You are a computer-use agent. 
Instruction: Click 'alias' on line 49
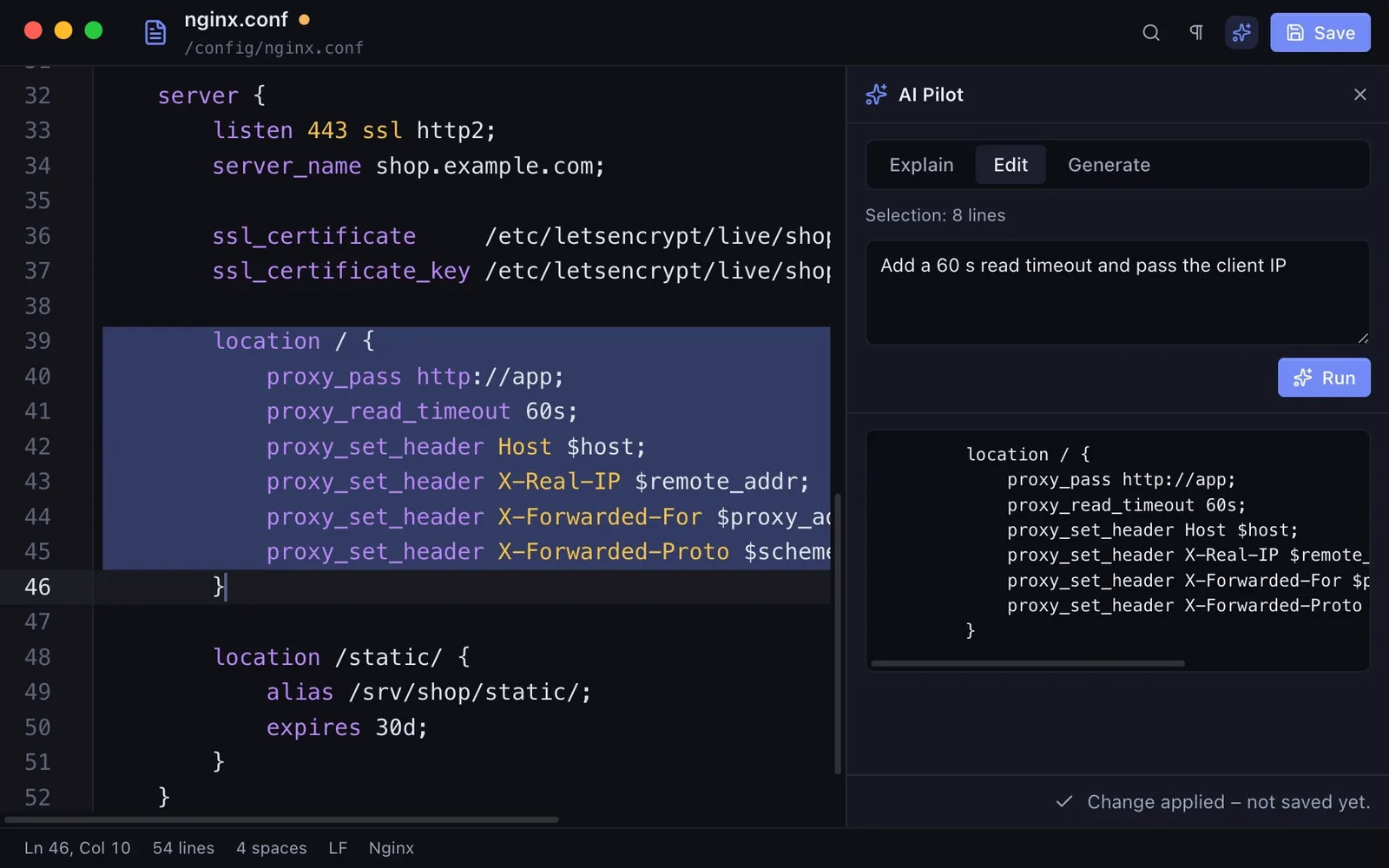click(300, 692)
